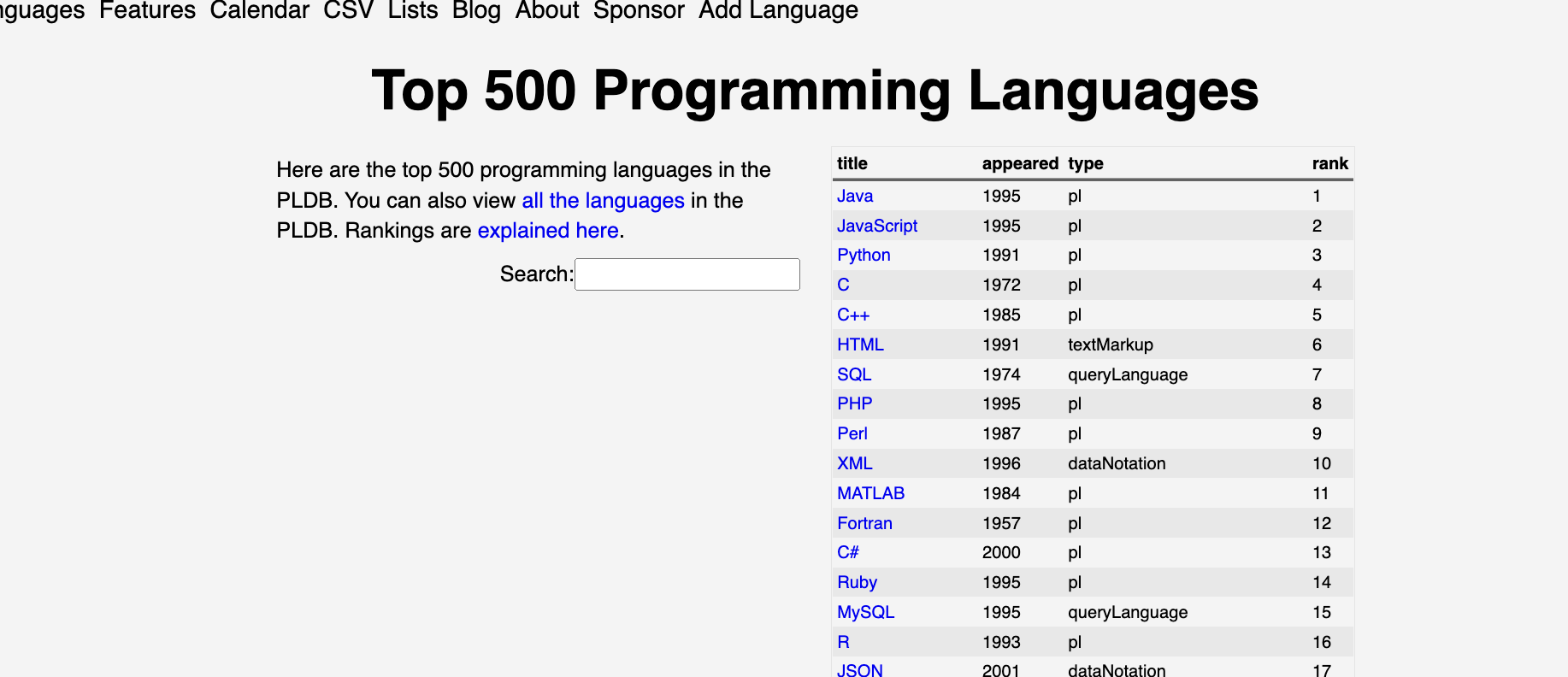Follow the 'all the languages' link

pos(603,201)
